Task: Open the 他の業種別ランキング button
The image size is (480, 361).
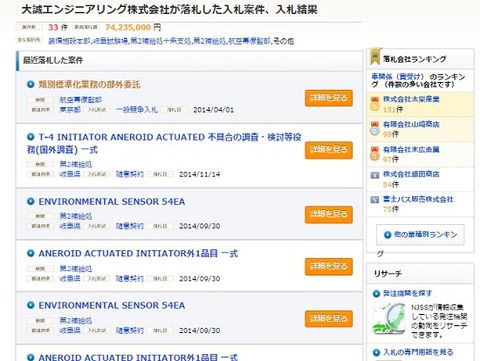Action: (x=420, y=235)
